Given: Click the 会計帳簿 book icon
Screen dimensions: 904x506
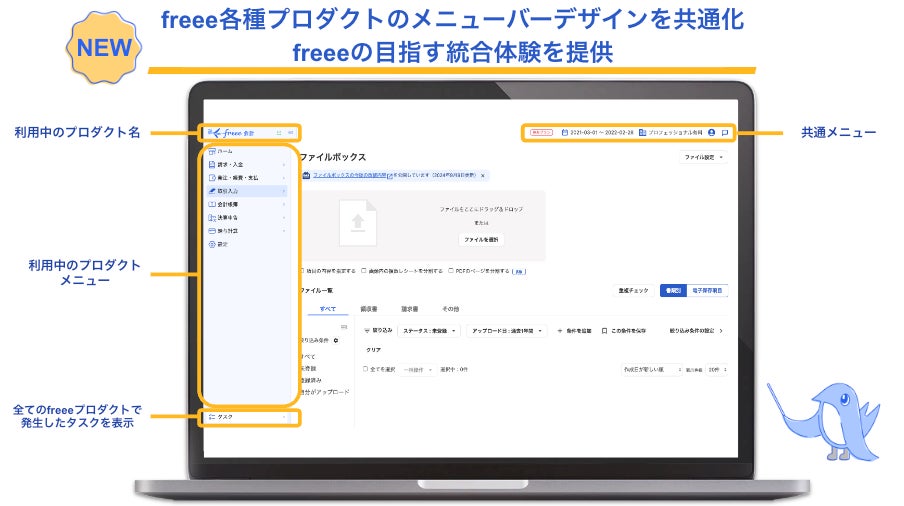Looking at the screenshot, I should click(x=212, y=204).
